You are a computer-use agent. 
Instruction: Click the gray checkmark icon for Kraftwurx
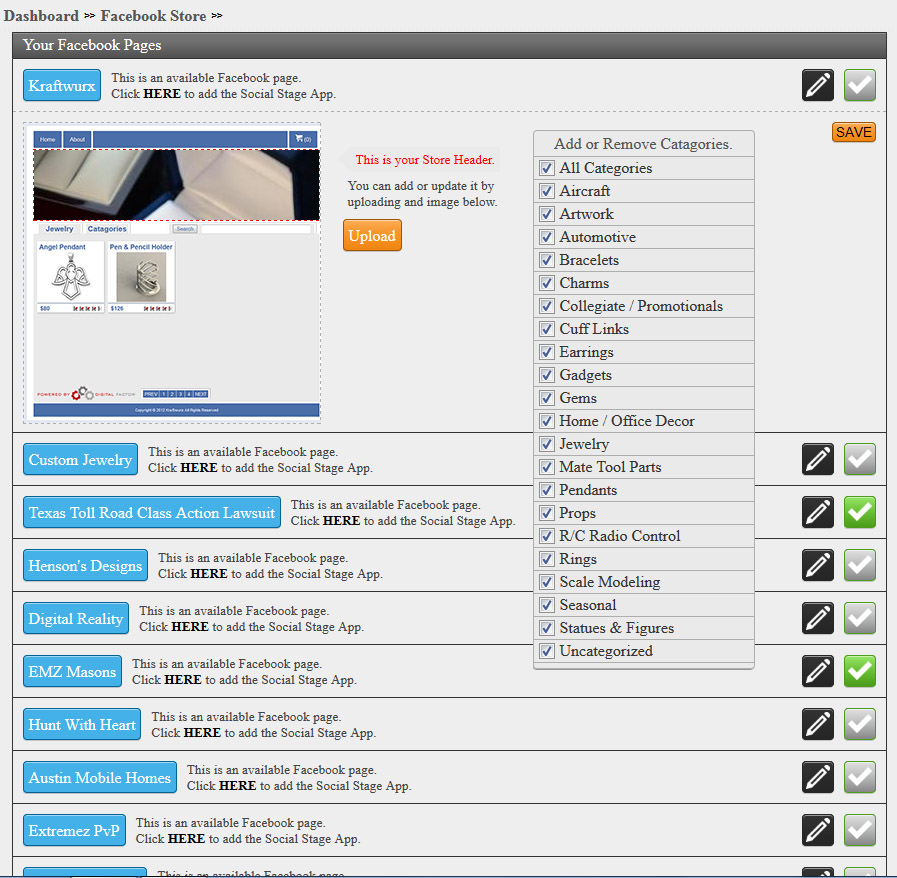tap(860, 86)
